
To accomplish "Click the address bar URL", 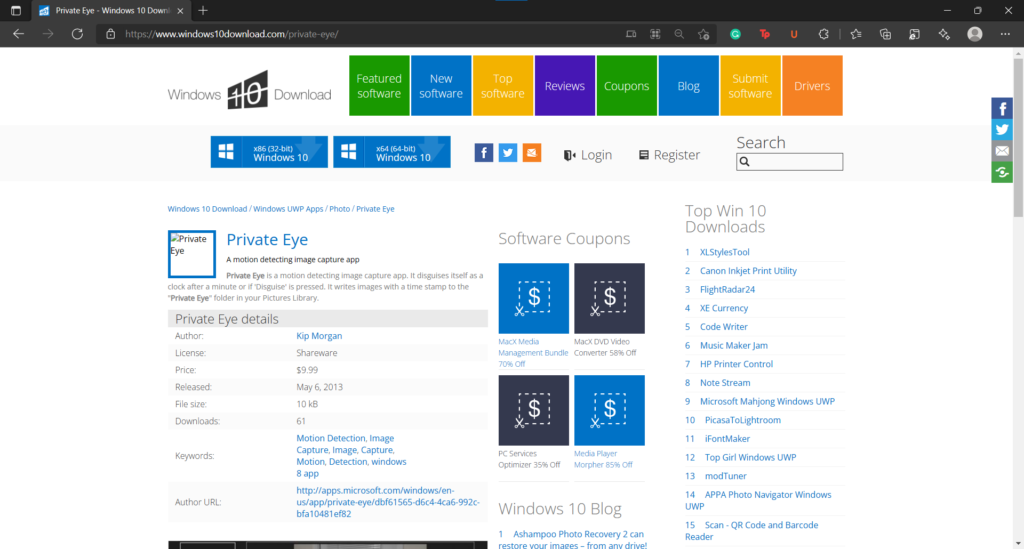I will coord(231,34).
